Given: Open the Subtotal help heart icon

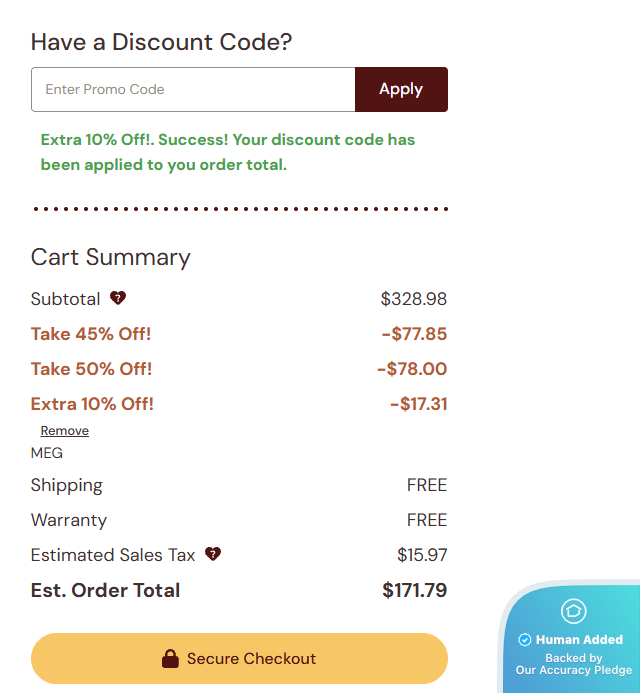Looking at the screenshot, I should point(118,298).
